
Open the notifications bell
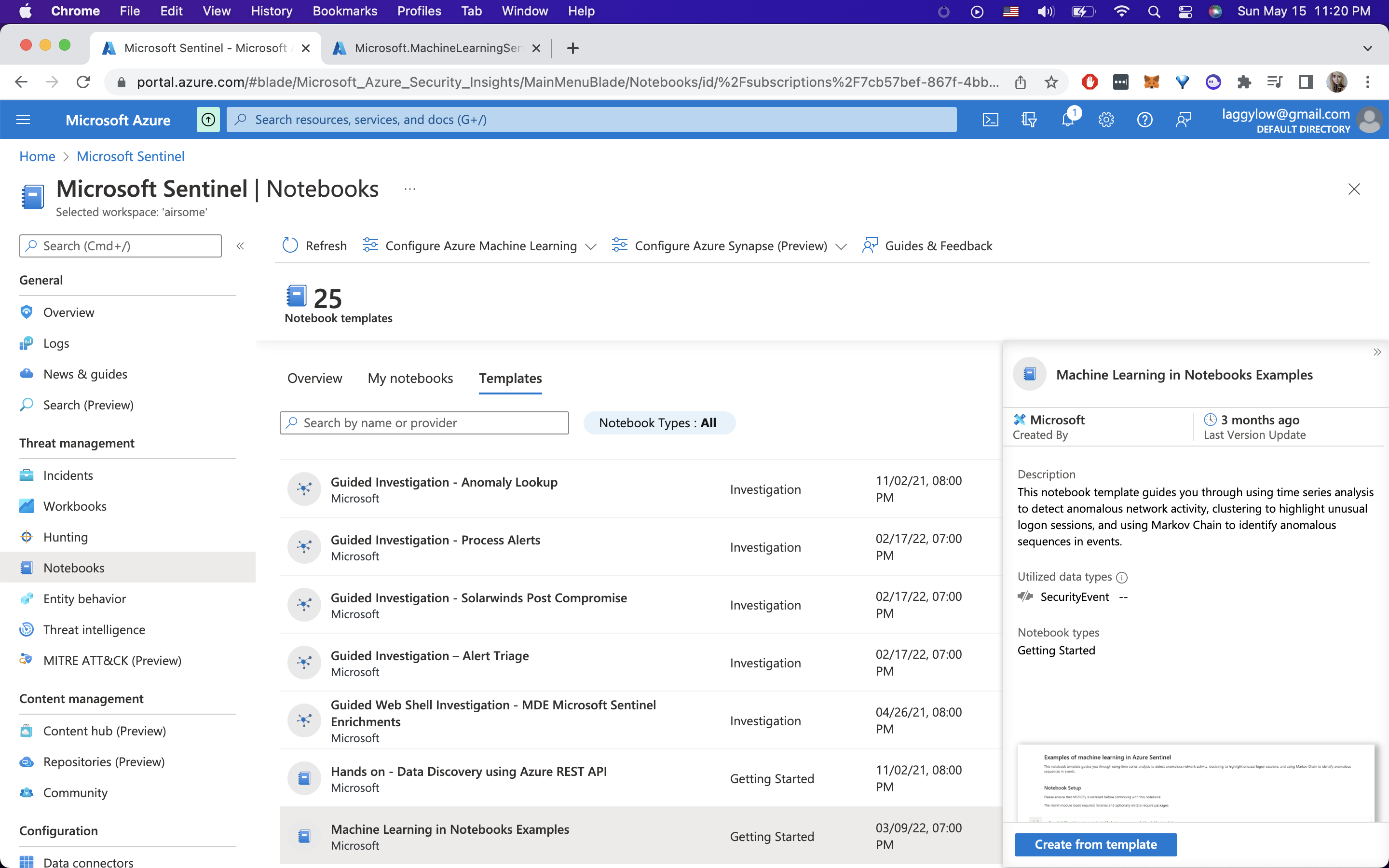click(x=1067, y=120)
